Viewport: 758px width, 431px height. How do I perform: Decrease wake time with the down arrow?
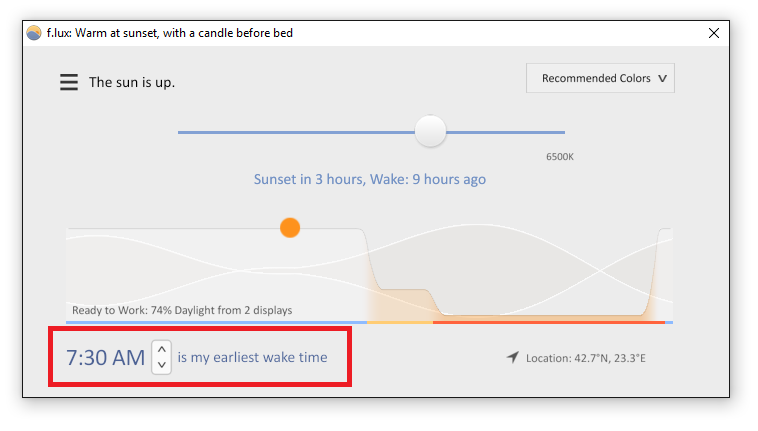point(162,365)
